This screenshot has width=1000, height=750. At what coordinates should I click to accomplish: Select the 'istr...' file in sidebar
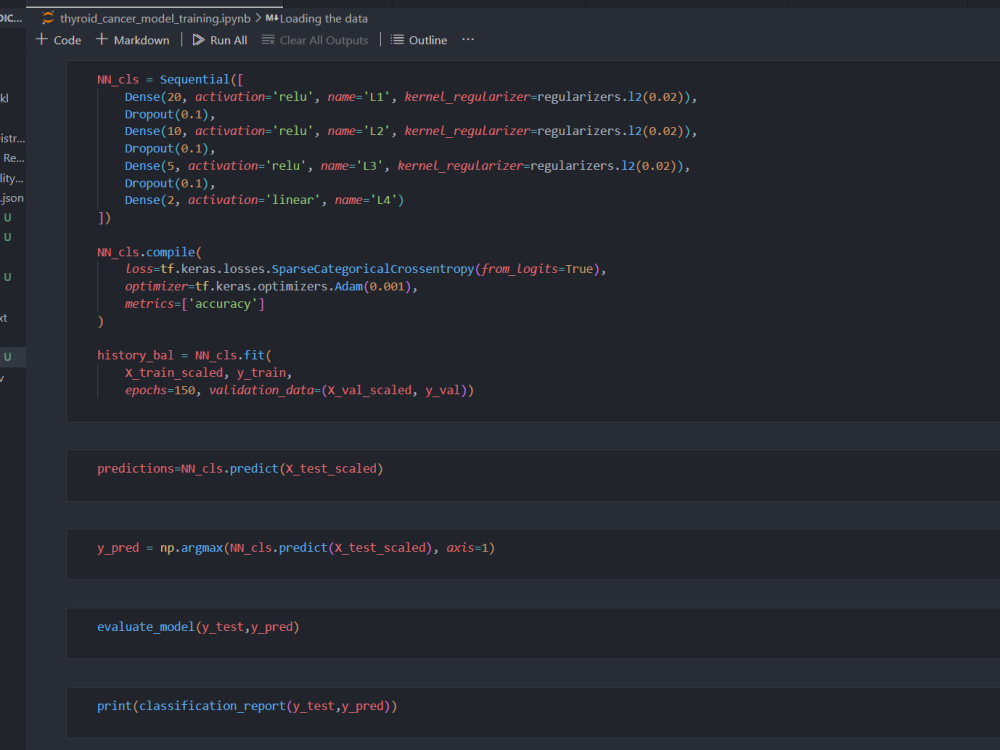[x=13, y=138]
